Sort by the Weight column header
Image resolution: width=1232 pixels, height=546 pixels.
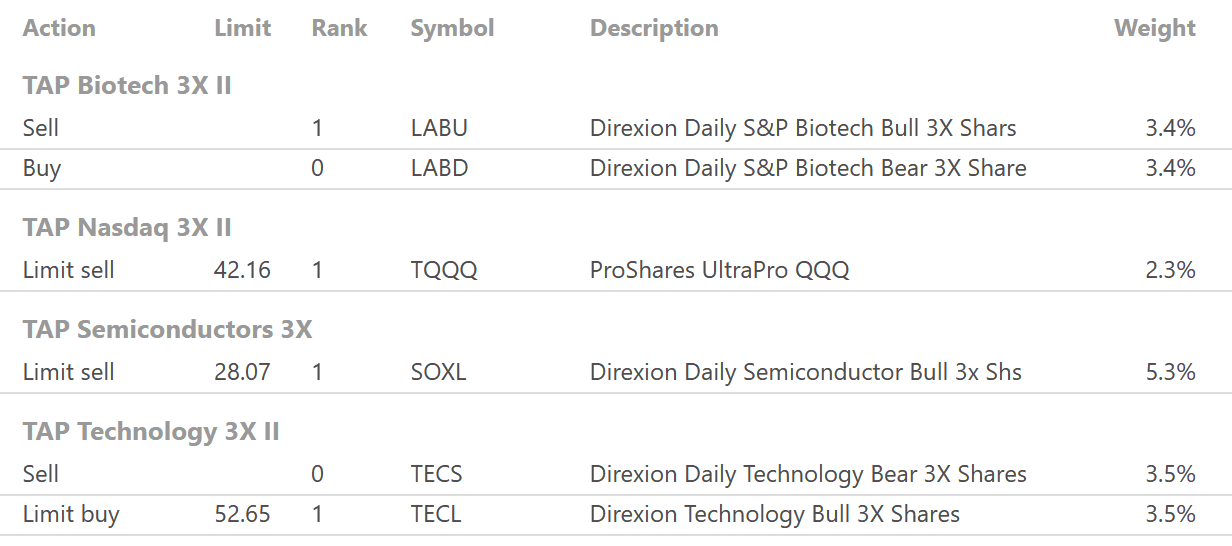click(1154, 28)
